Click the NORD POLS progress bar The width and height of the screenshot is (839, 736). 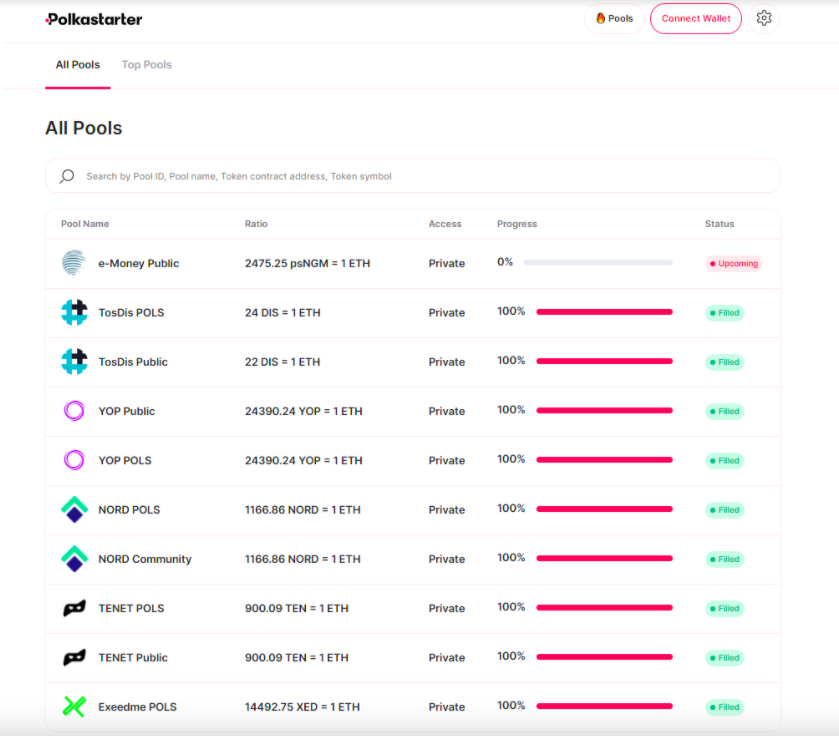[605, 509]
